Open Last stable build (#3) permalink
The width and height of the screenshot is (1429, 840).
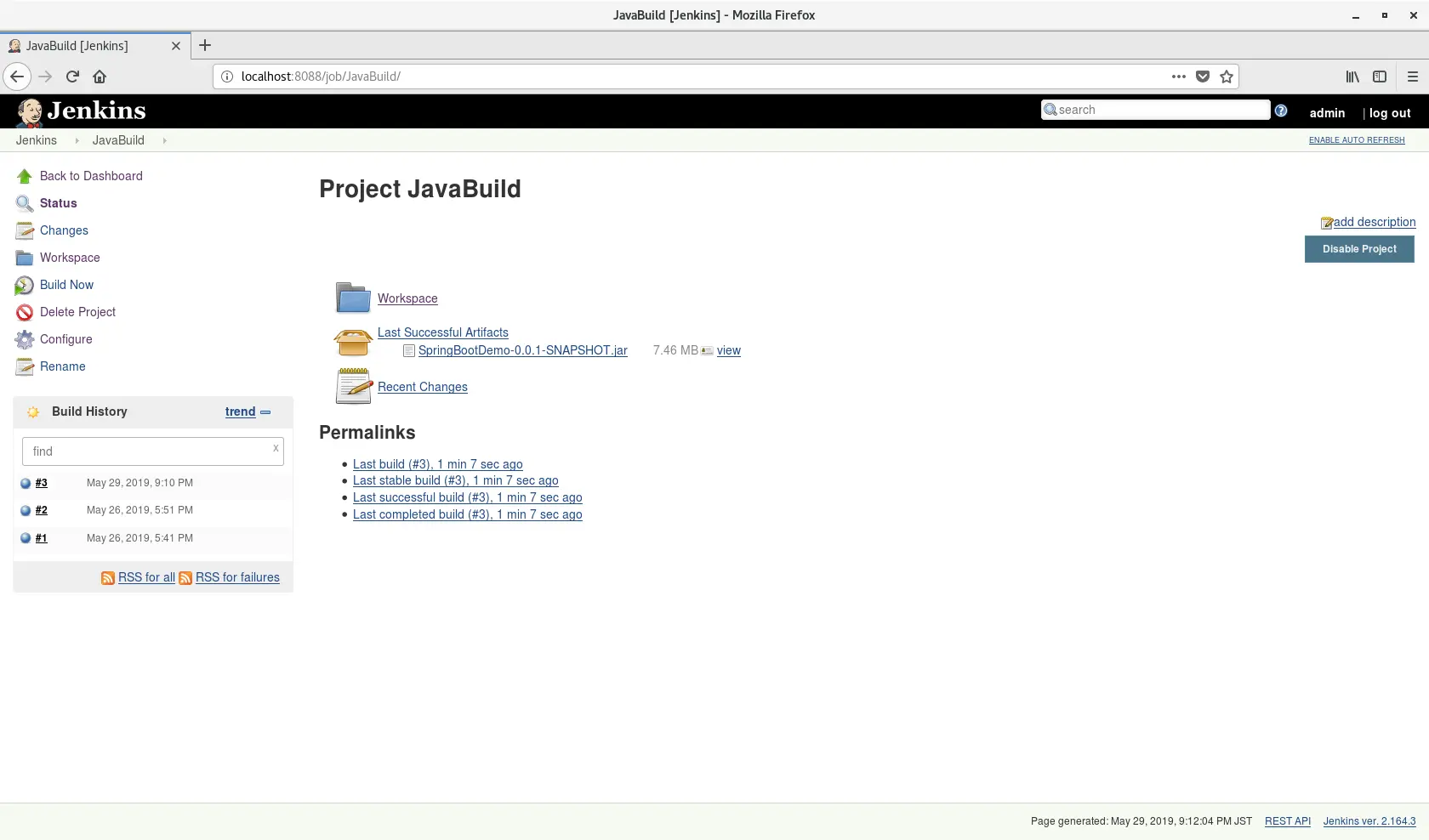(x=456, y=480)
